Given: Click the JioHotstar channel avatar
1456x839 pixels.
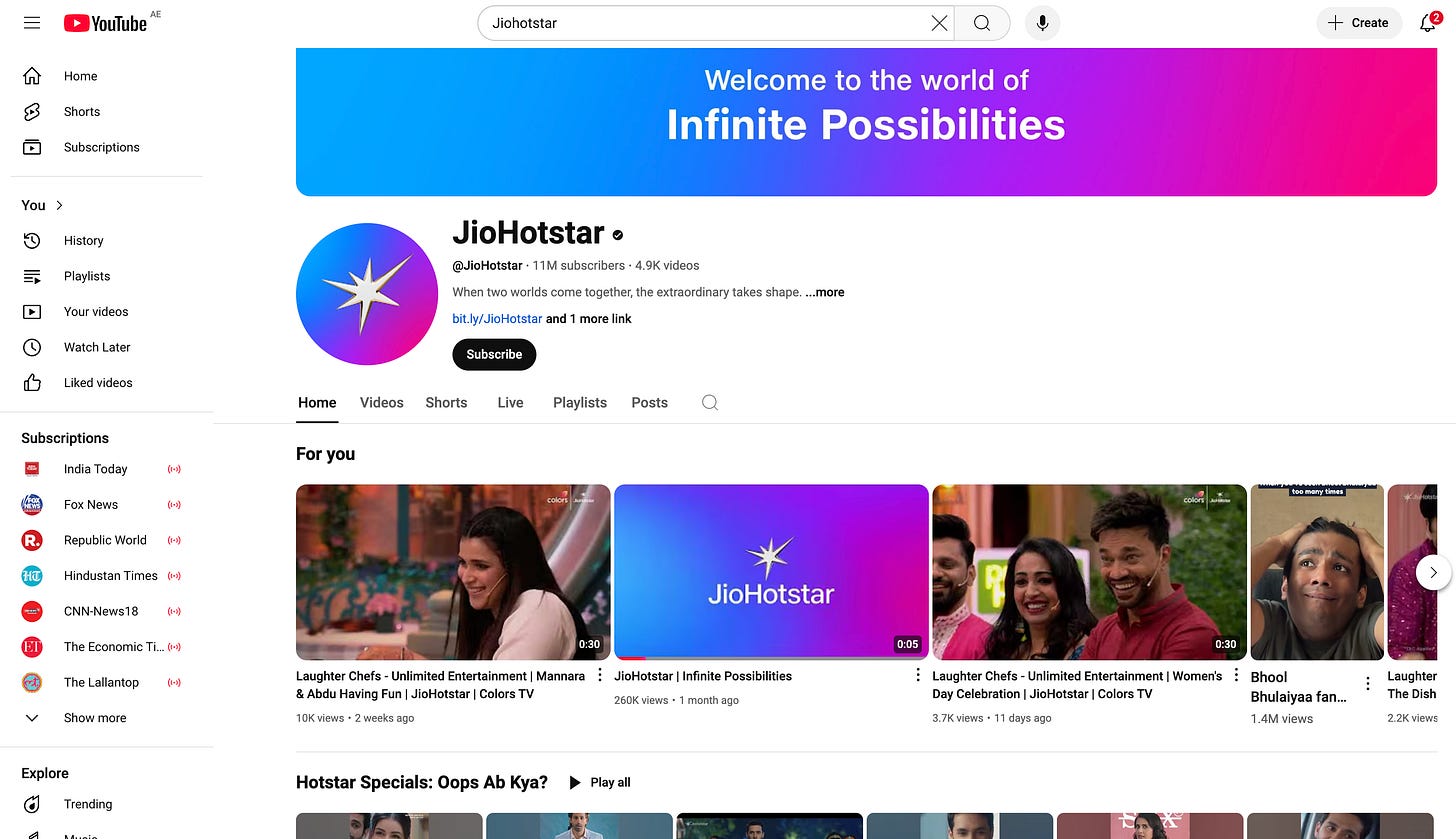Looking at the screenshot, I should coord(367,294).
